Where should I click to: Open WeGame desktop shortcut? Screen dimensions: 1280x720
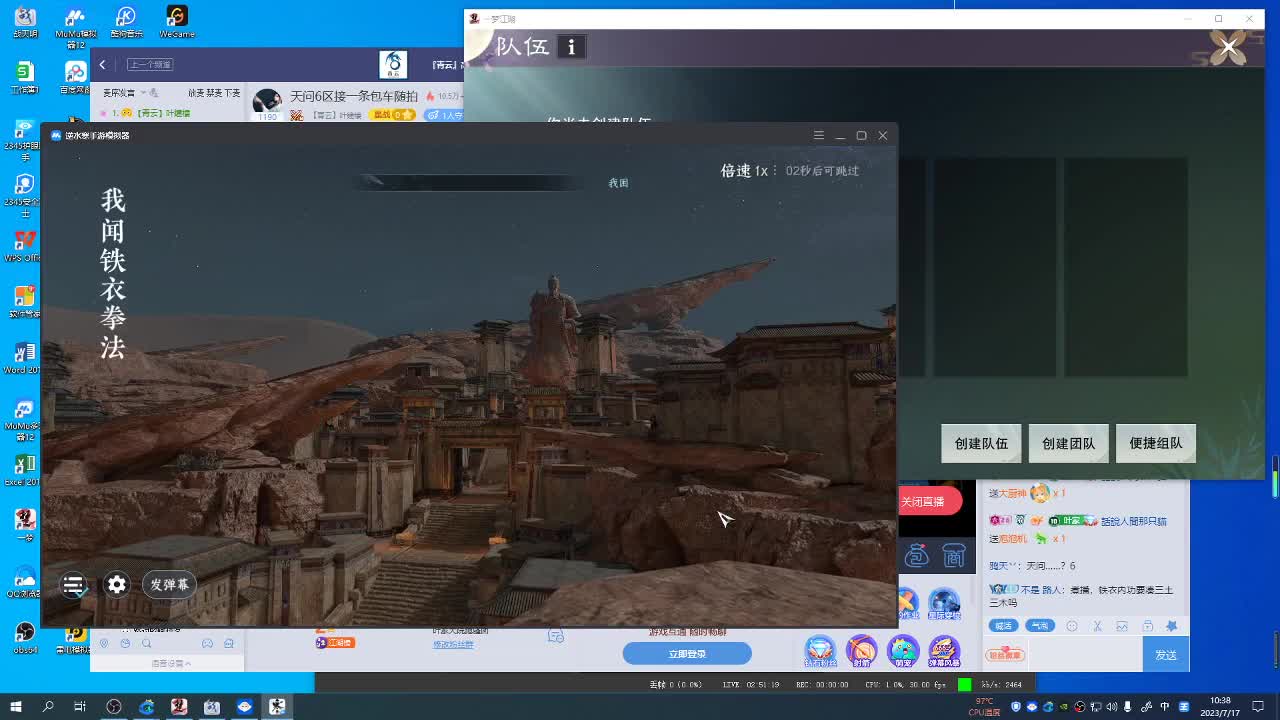177,22
